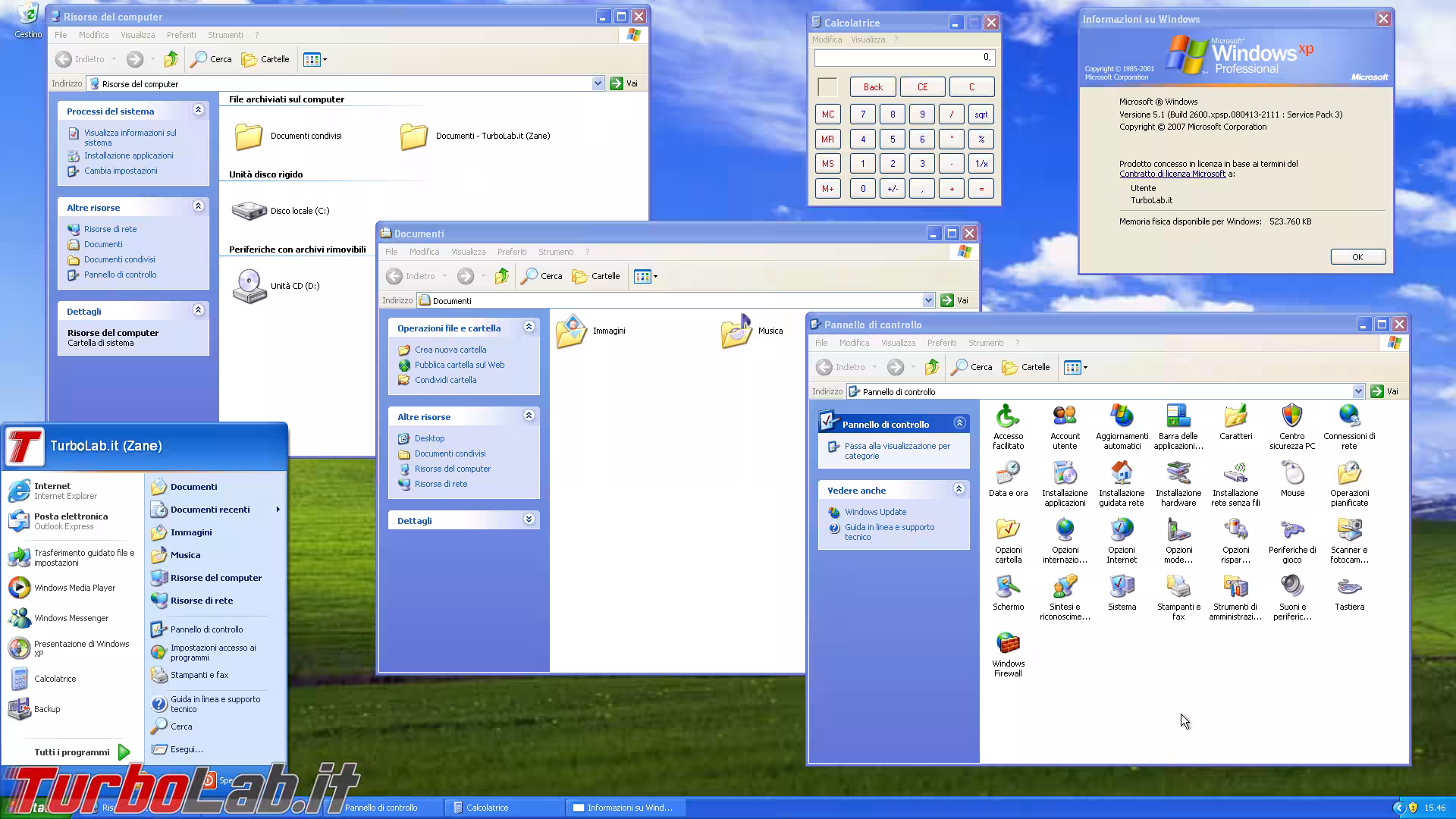Toggle Cartelle view in Pannello di controllo
This screenshot has height=819, width=1456.
pyautogui.click(x=1025, y=367)
